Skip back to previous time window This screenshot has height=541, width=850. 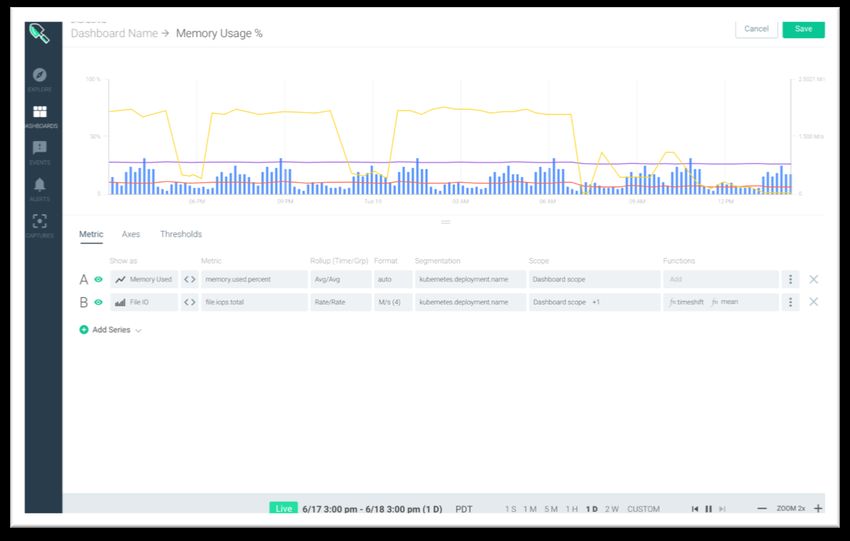(695, 509)
